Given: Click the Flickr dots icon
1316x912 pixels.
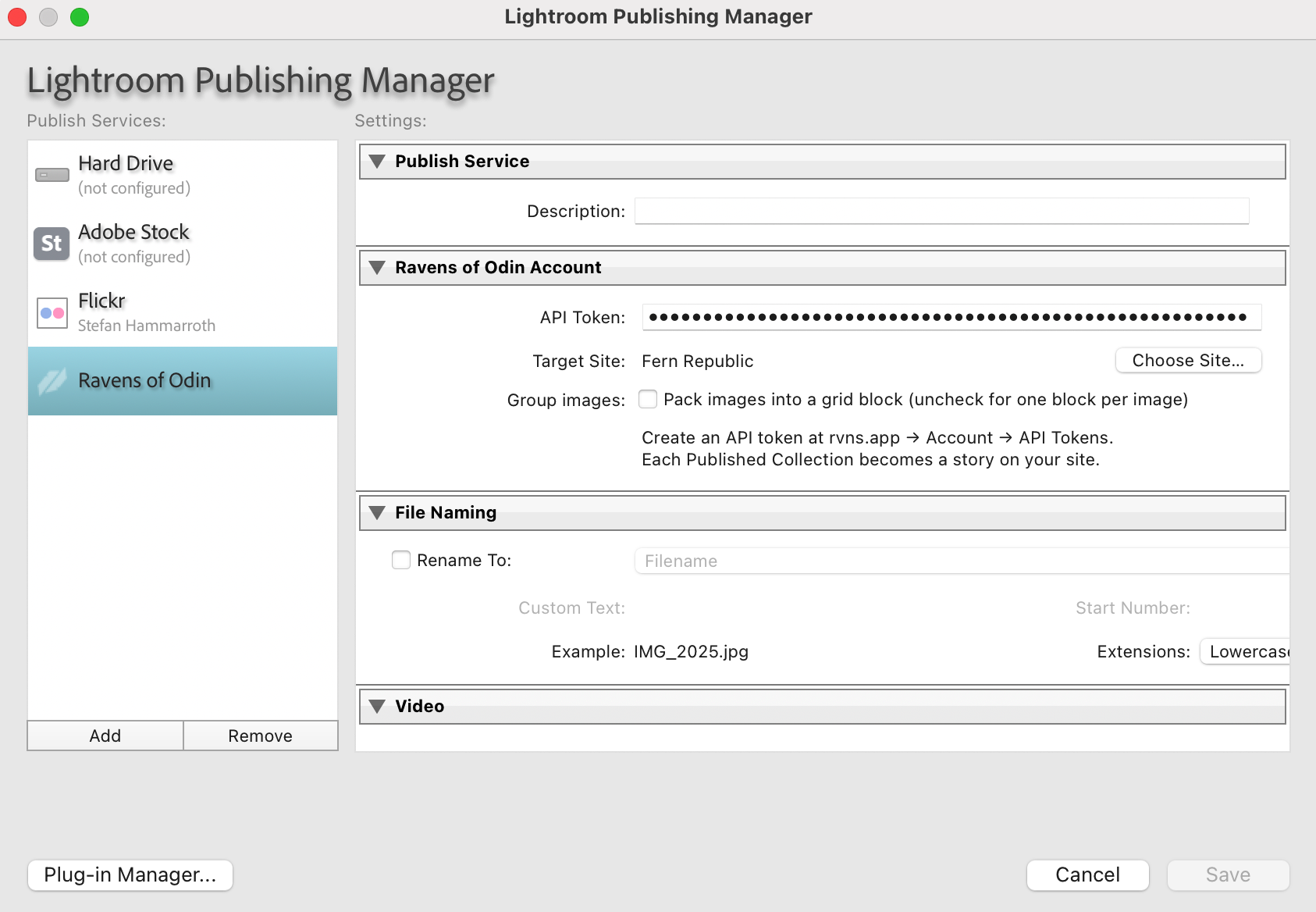Looking at the screenshot, I should 52,312.
